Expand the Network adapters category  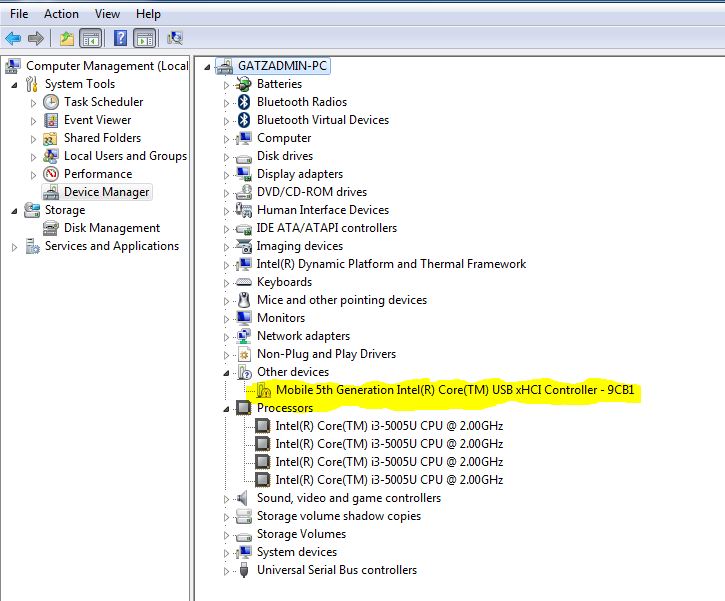coord(226,338)
